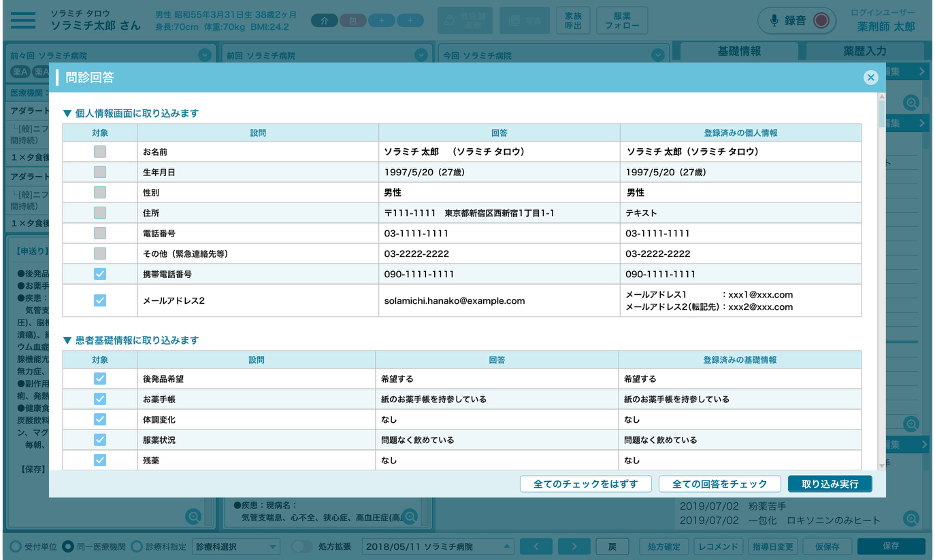Uncheck the 携帯電話番号 checkbox

(x=100, y=274)
